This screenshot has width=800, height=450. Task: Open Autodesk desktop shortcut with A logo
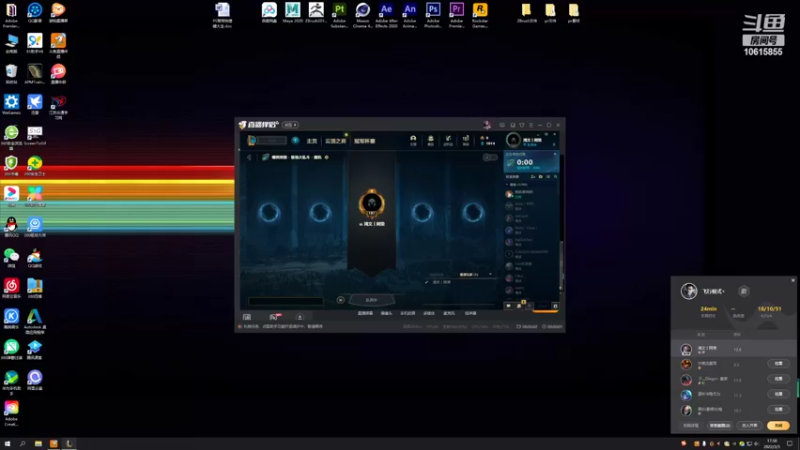[35, 320]
